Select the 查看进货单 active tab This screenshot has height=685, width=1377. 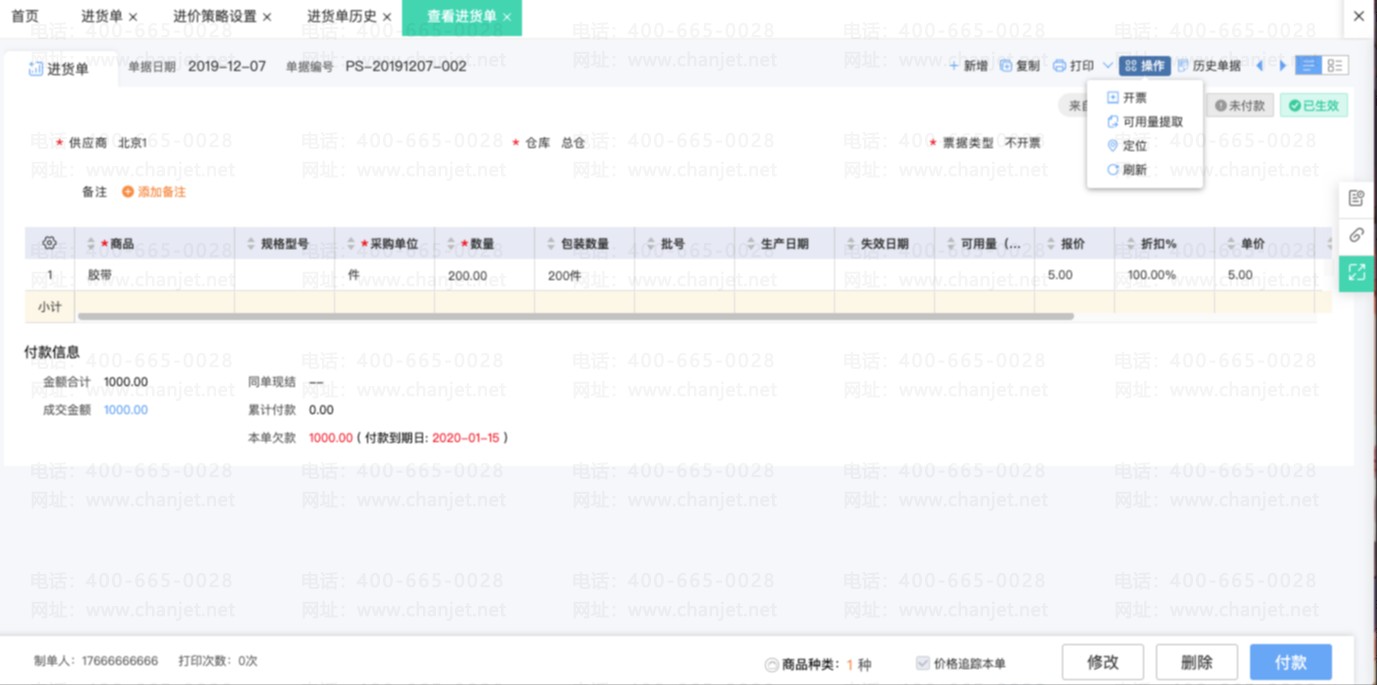pyautogui.click(x=461, y=16)
